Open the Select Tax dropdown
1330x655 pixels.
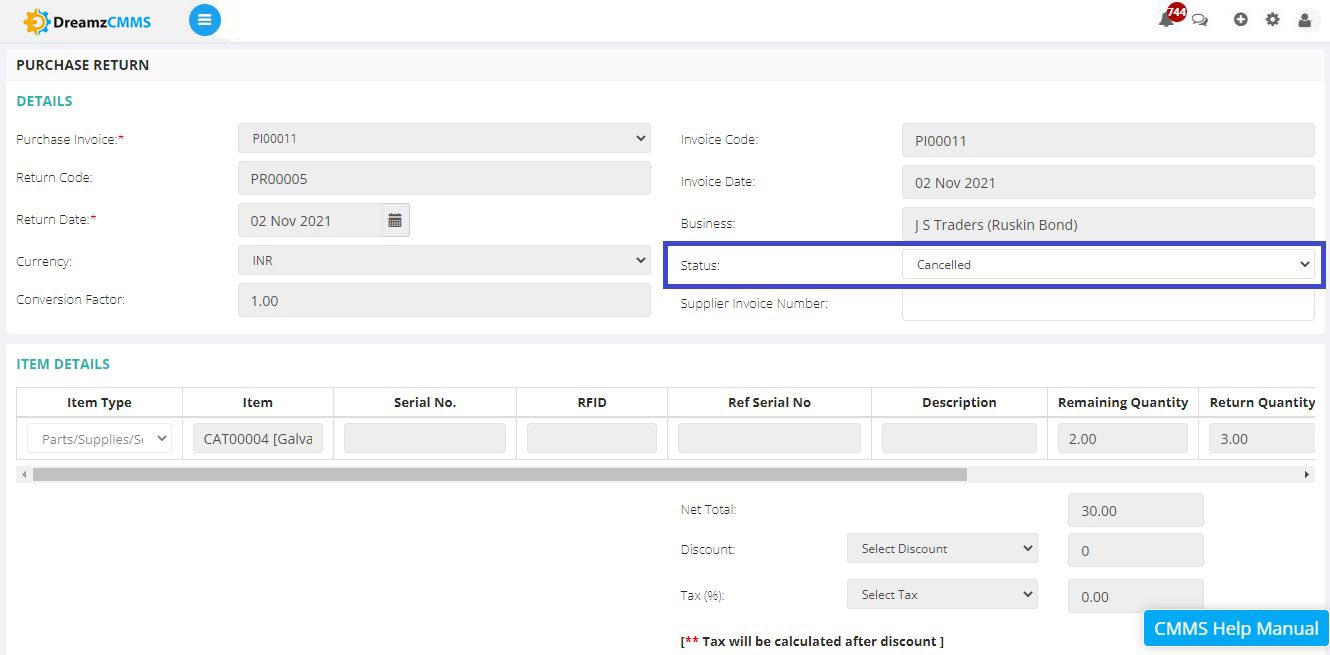point(942,594)
